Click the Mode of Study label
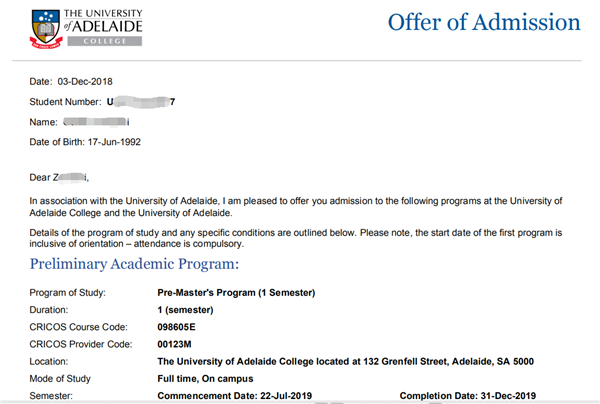 pos(64,379)
